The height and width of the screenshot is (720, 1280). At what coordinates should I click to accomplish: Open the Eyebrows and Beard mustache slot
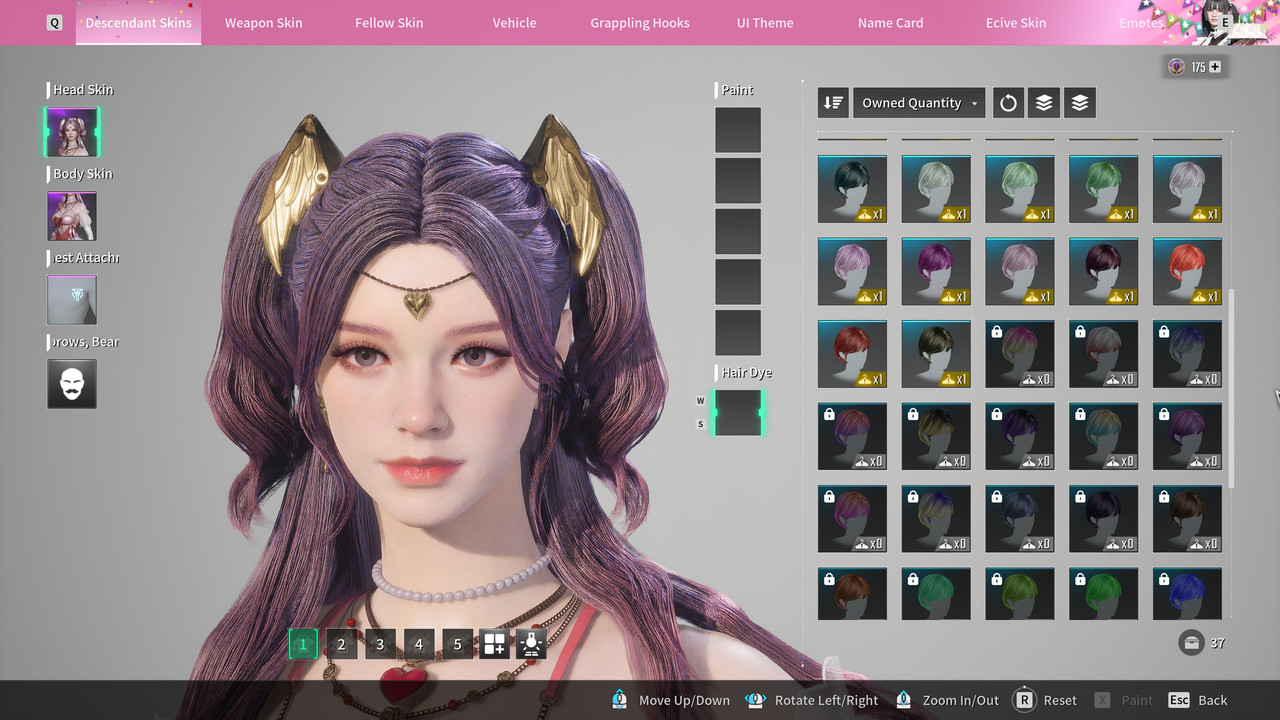pos(72,384)
